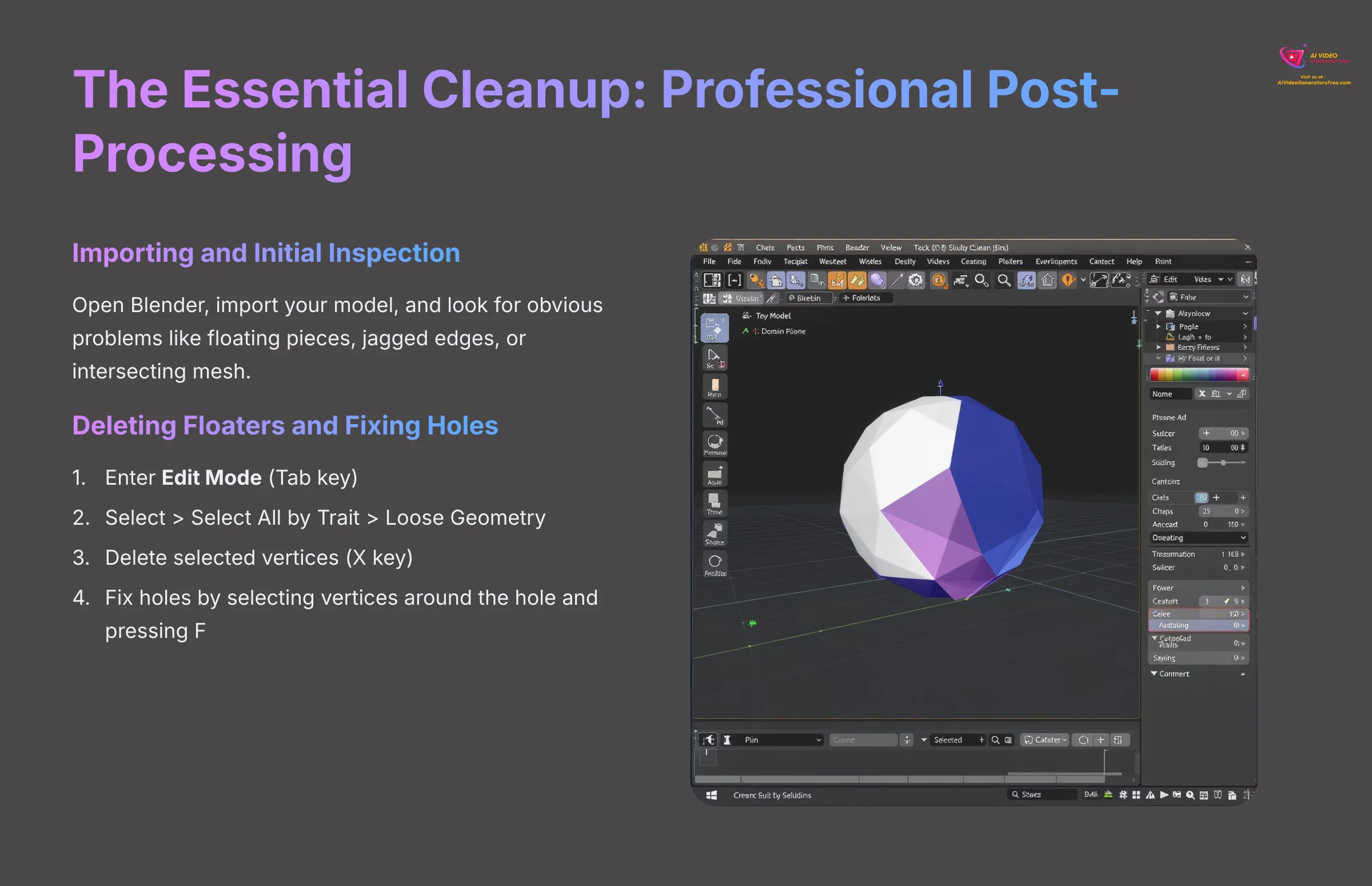Viewport: 1372px width, 886px height.
Task: Open the Videvs menu
Action: (x=938, y=261)
